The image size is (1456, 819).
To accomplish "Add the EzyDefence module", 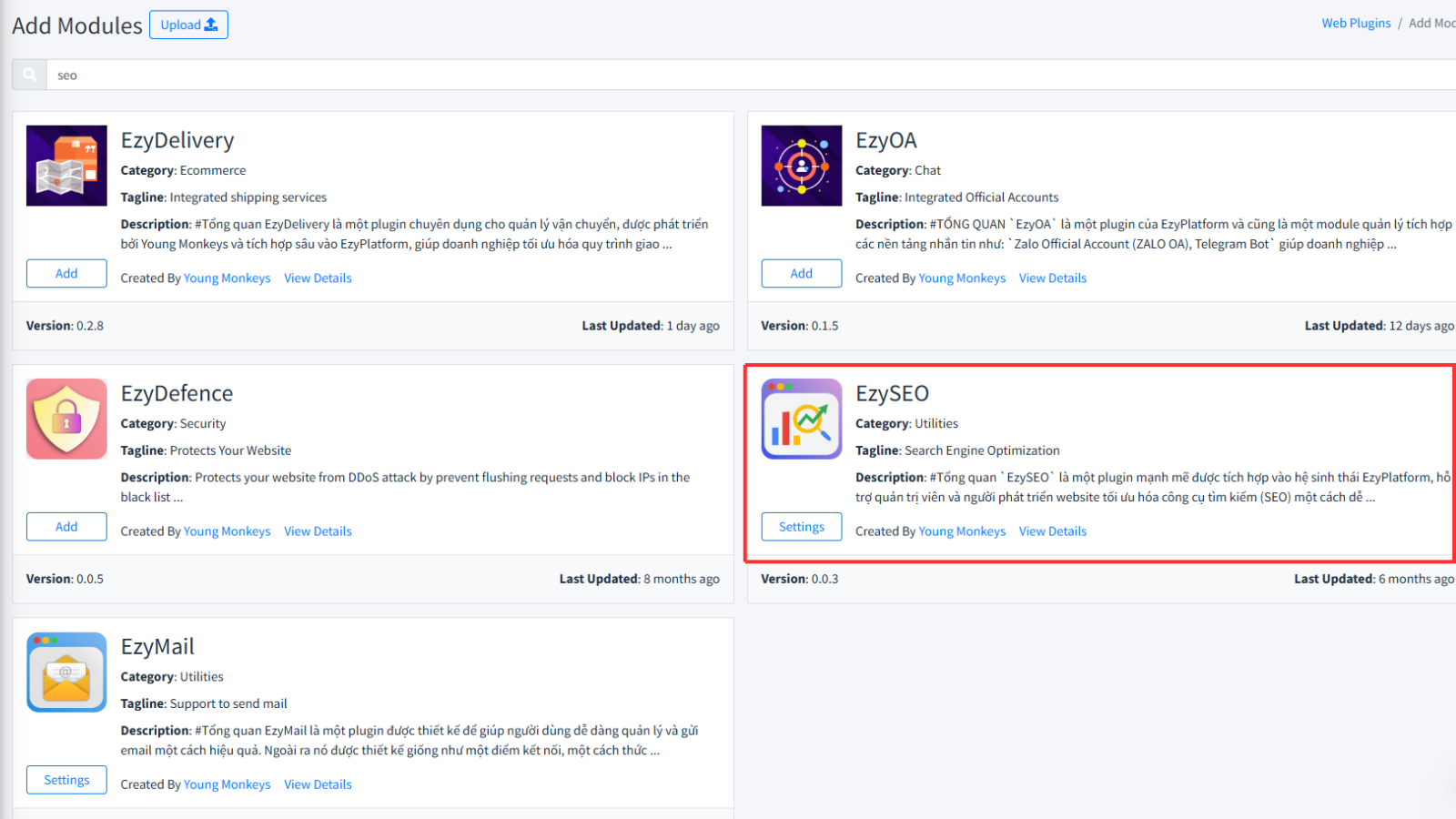I will tap(66, 526).
